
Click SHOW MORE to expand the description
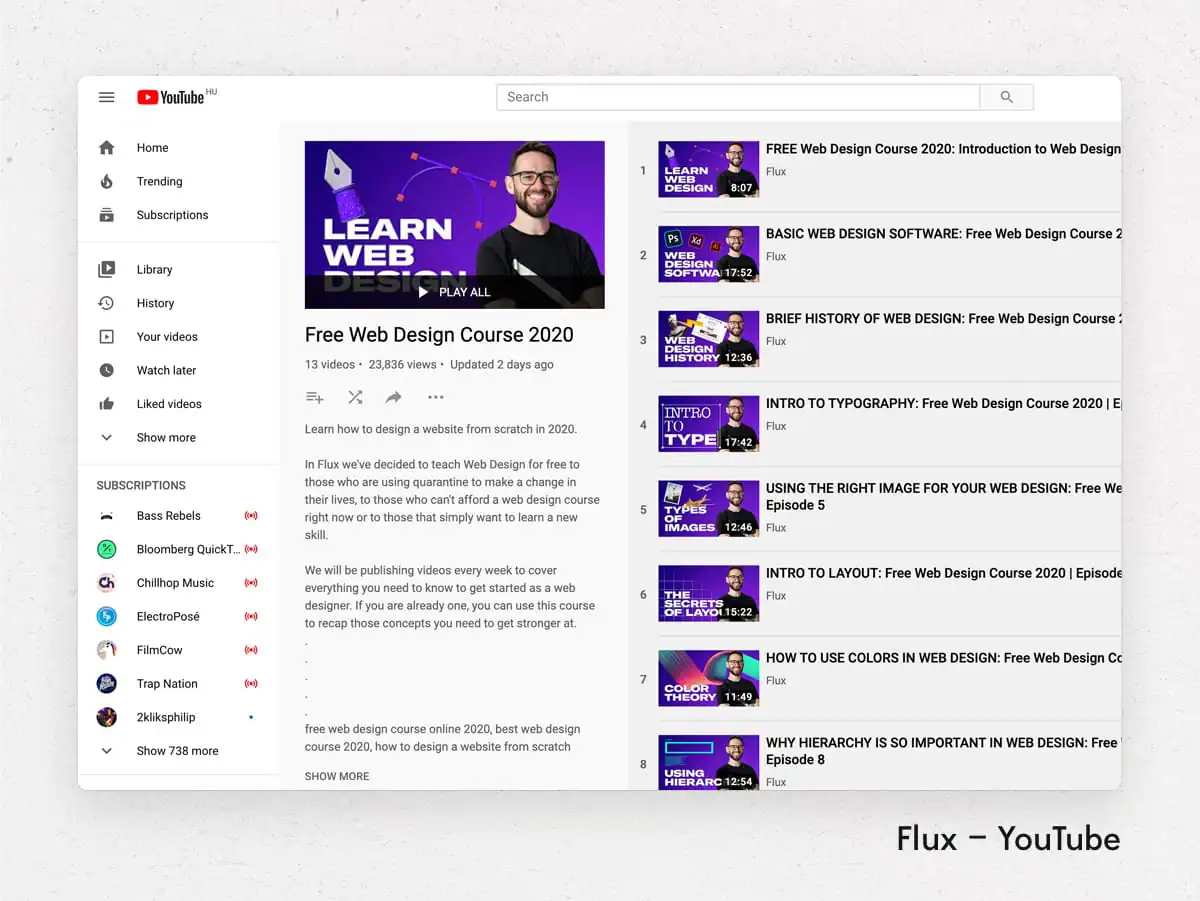click(x=336, y=775)
